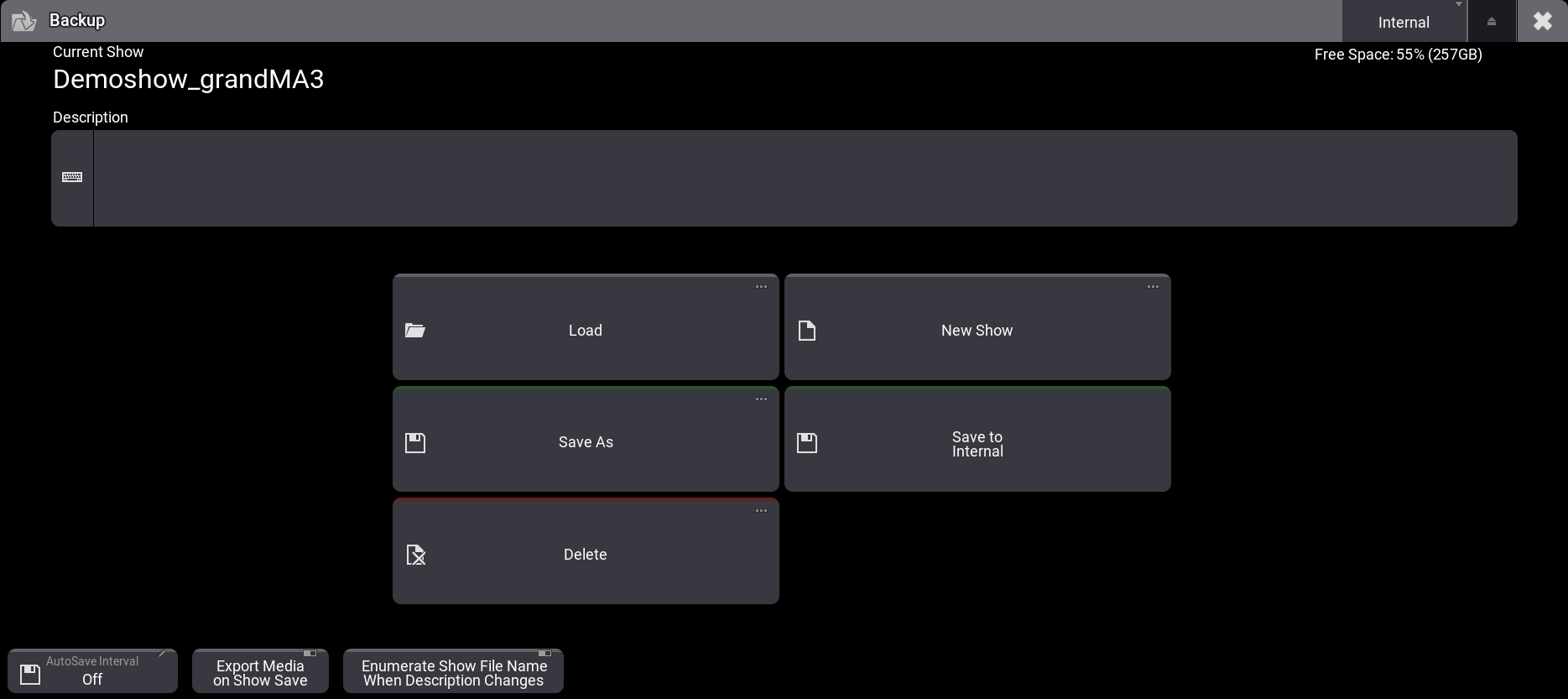Click the crossed file icon on Delete
Screen dimensions: 1568x699
(x=416, y=555)
